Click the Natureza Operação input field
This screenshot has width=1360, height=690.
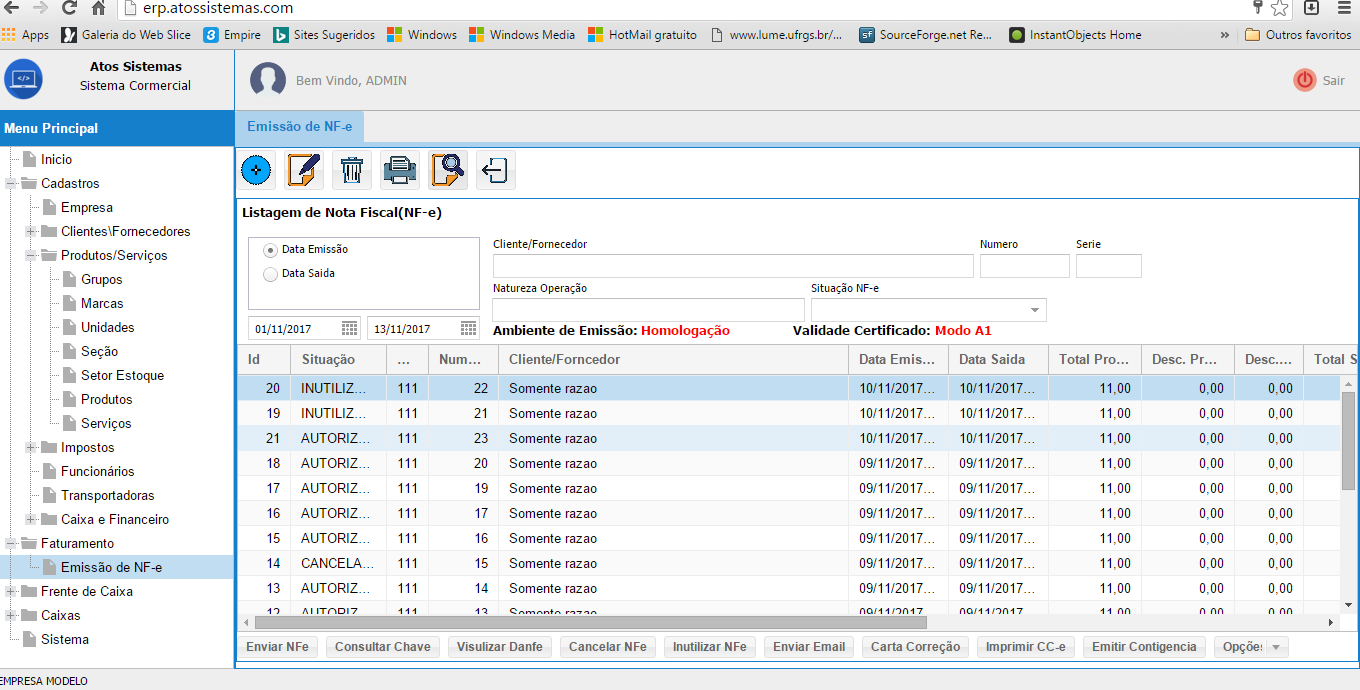pyautogui.click(x=649, y=310)
